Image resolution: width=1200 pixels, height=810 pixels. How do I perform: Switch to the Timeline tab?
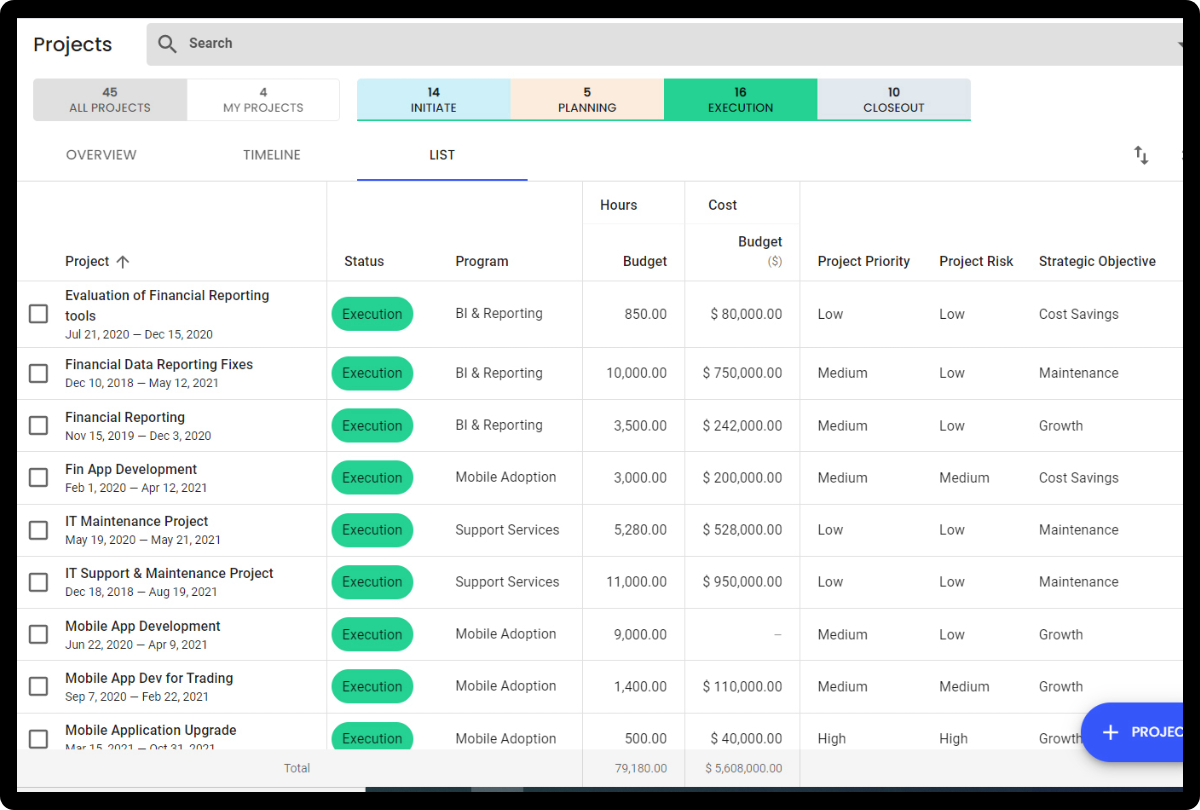tap(272, 155)
